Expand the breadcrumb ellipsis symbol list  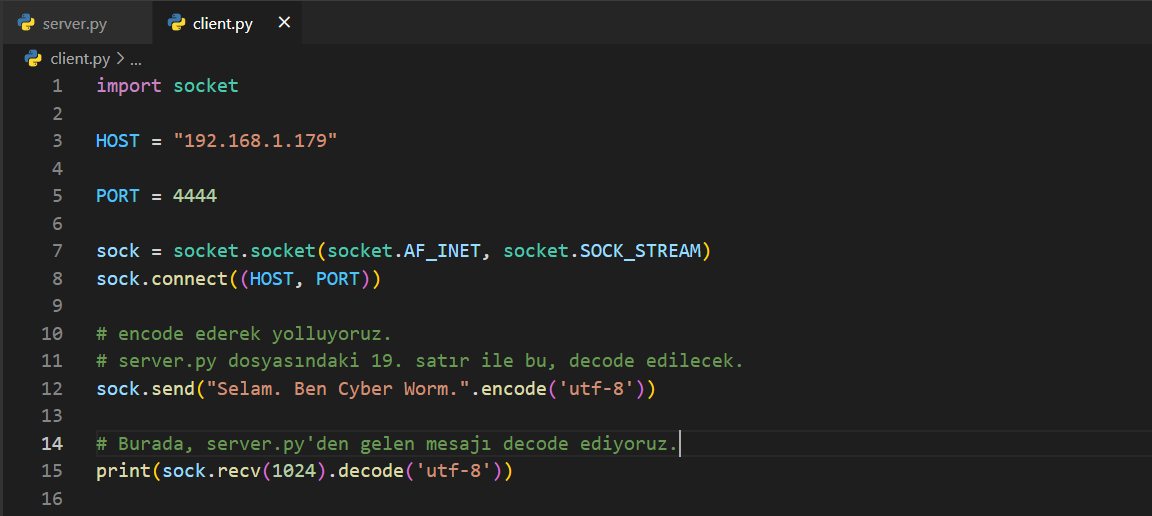click(136, 58)
